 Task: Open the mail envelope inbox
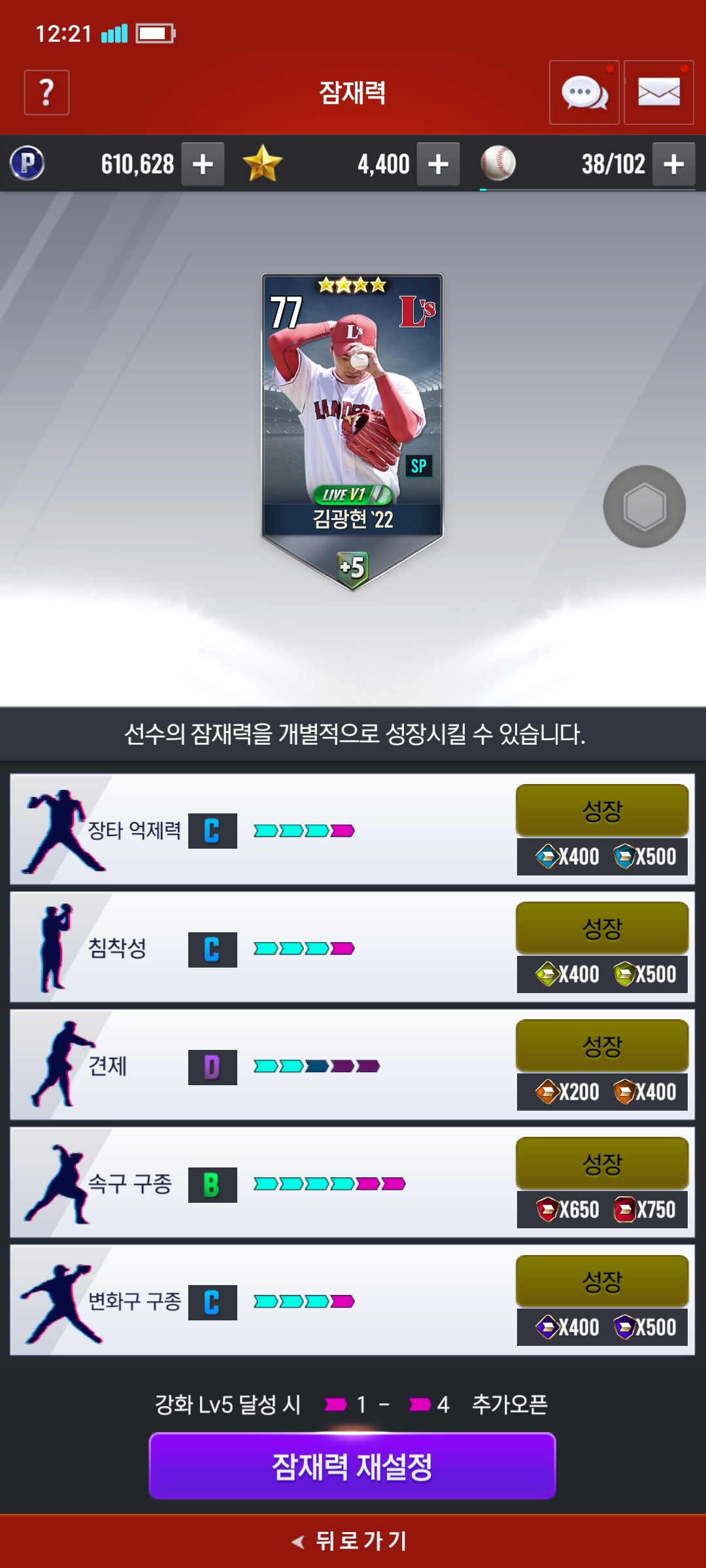[x=659, y=92]
